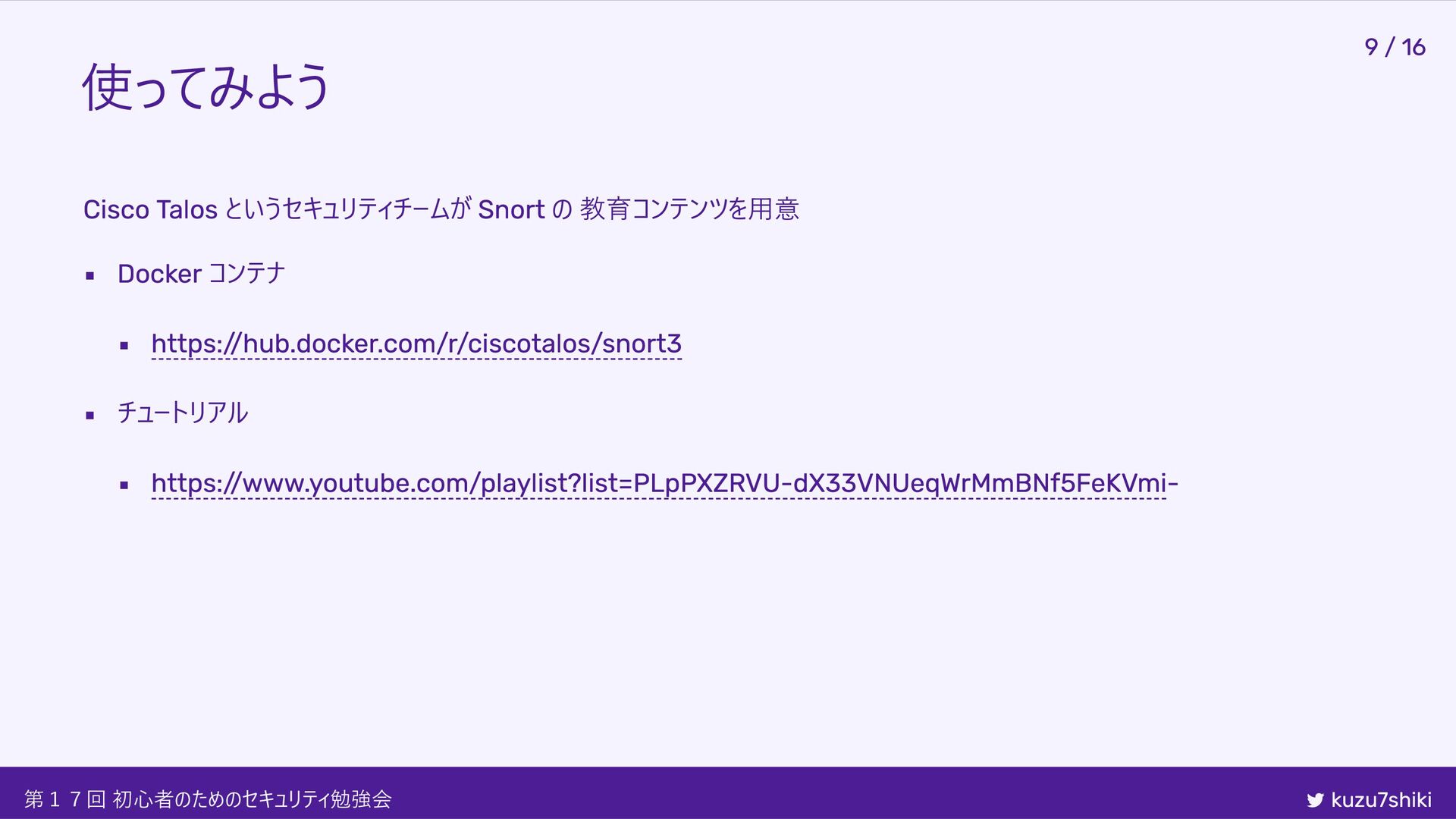The width and height of the screenshot is (1456, 819).
Task: Open the YouTube playlist tutorial link
Action: tap(664, 483)
